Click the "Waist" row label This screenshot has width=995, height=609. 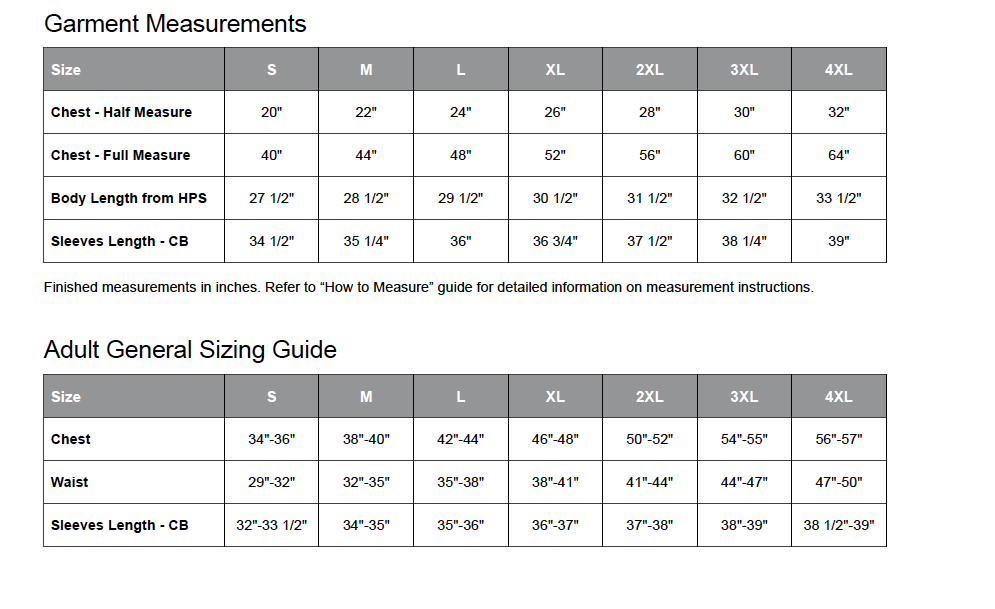click(70, 482)
